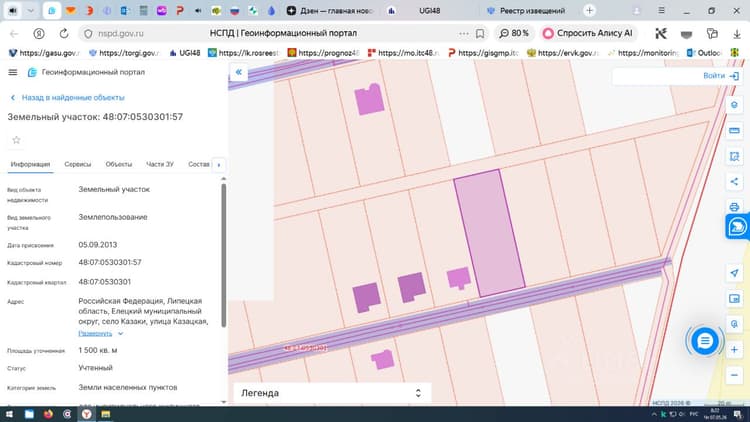Open the torgi.gov bookmark
This screenshot has width=750, height=422.
[x=124, y=53]
